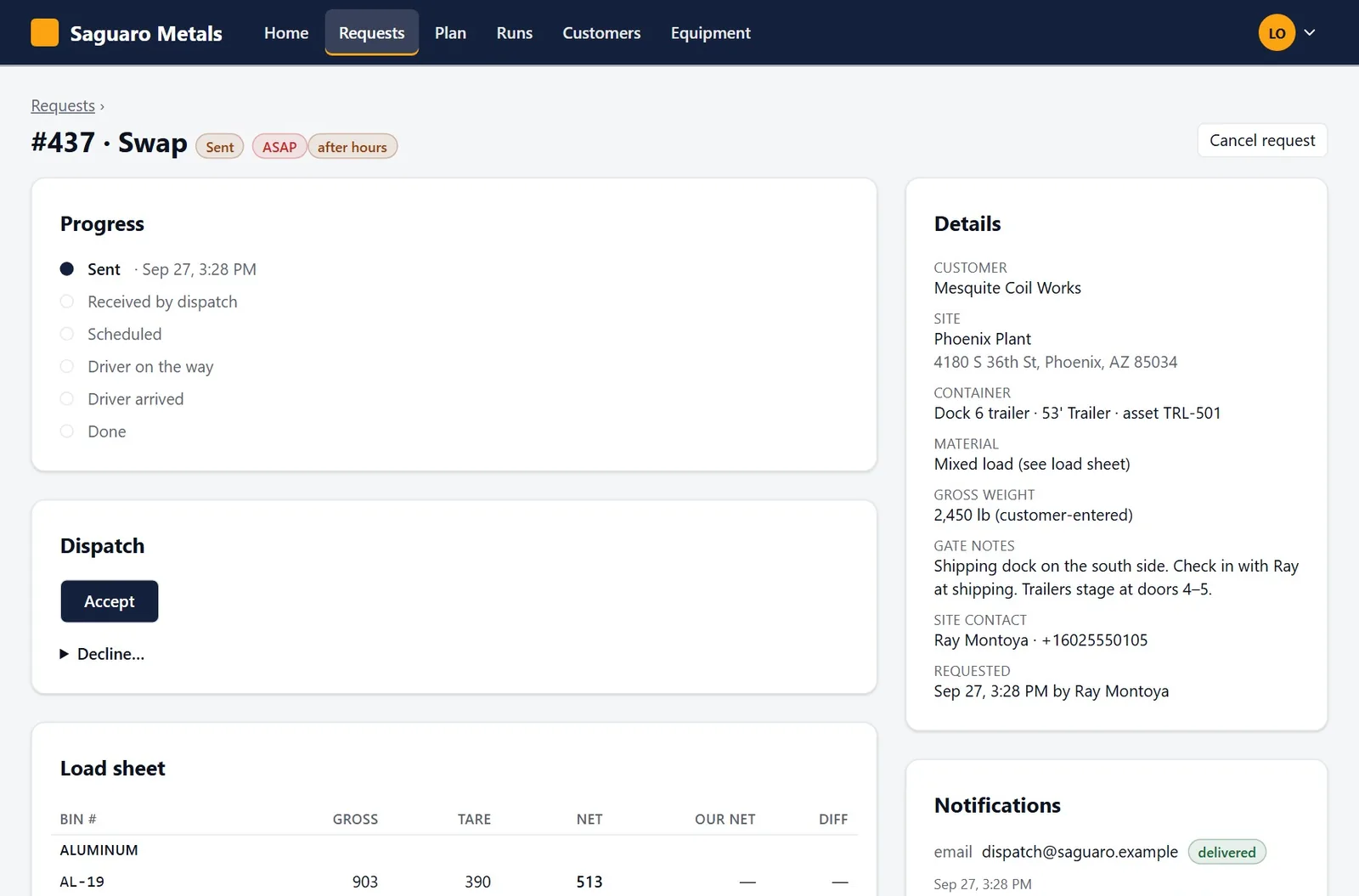Open the Equipment nav item
The height and width of the screenshot is (896, 1359).
coord(711,33)
